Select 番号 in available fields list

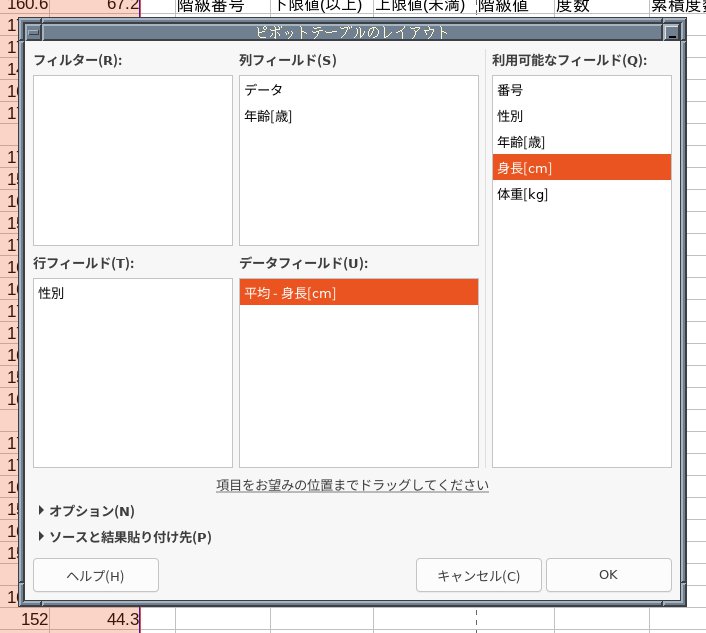(510, 90)
